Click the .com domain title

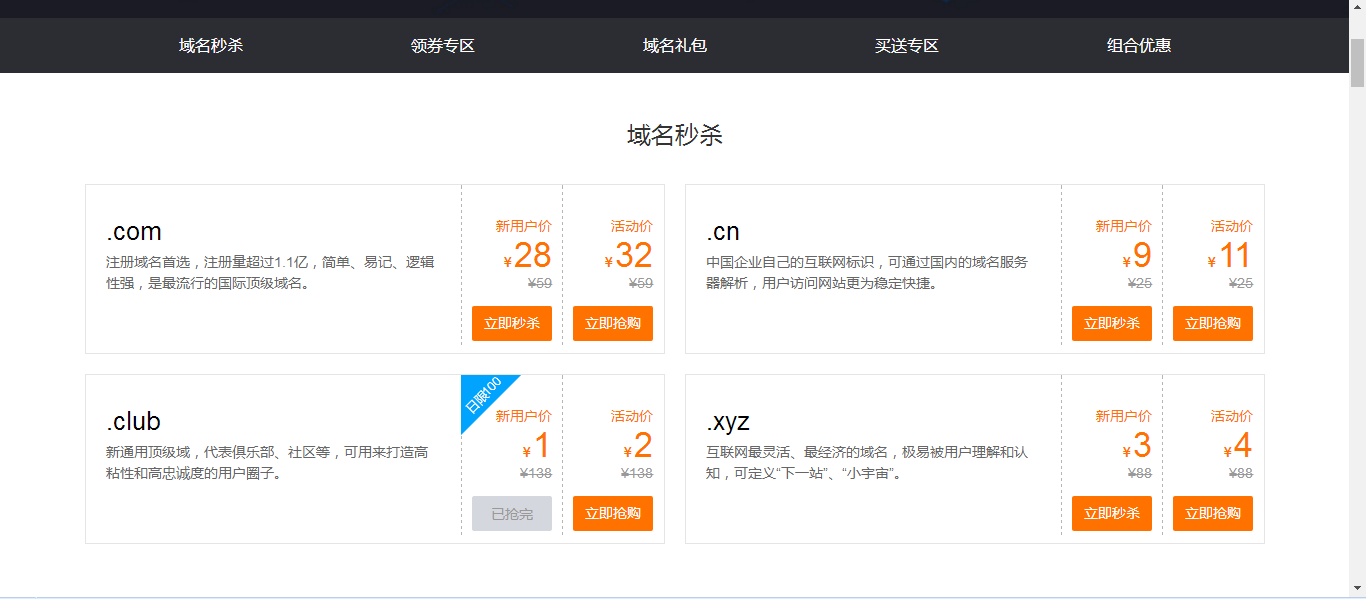(x=134, y=232)
